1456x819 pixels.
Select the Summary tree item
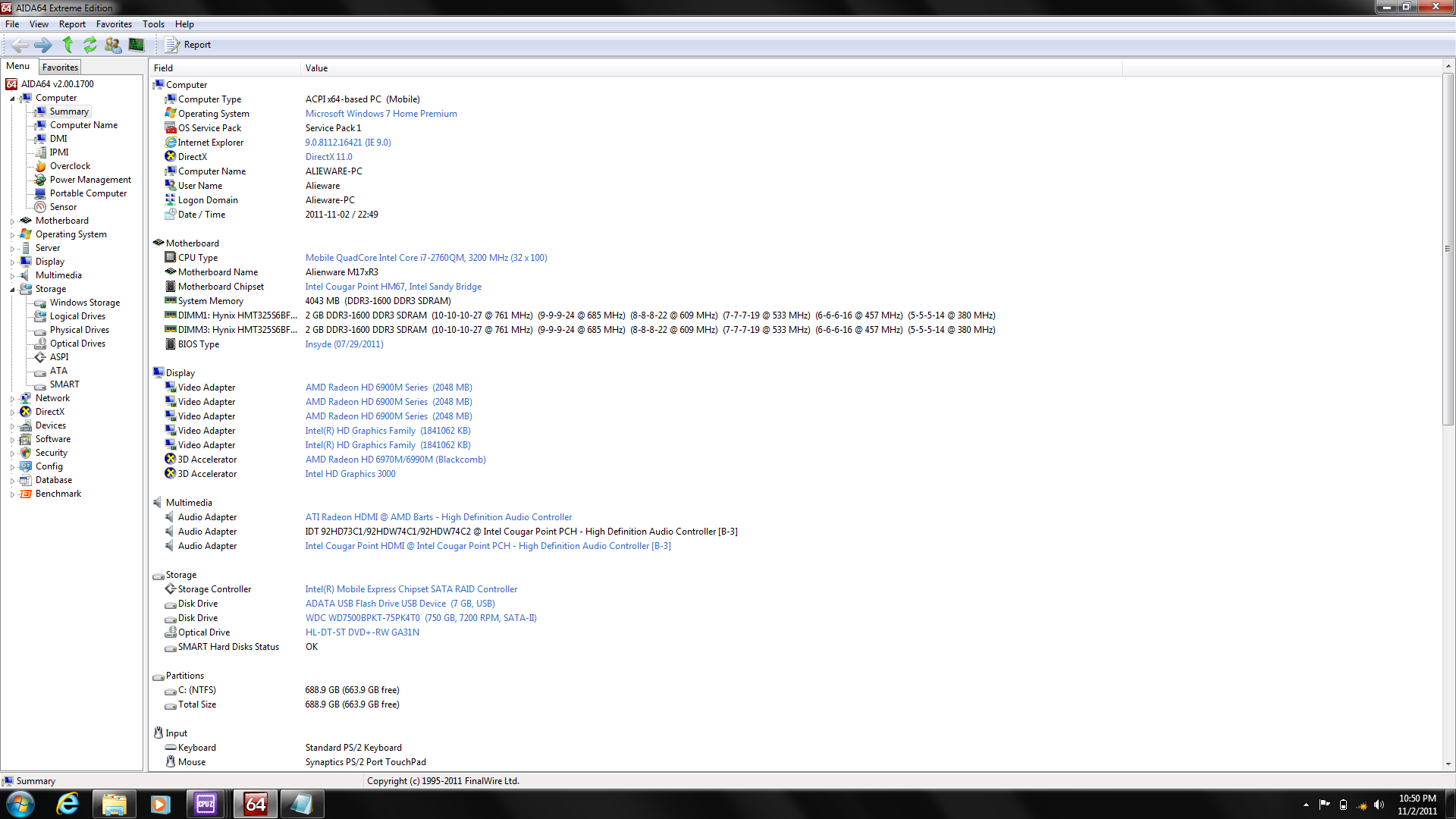[69, 111]
